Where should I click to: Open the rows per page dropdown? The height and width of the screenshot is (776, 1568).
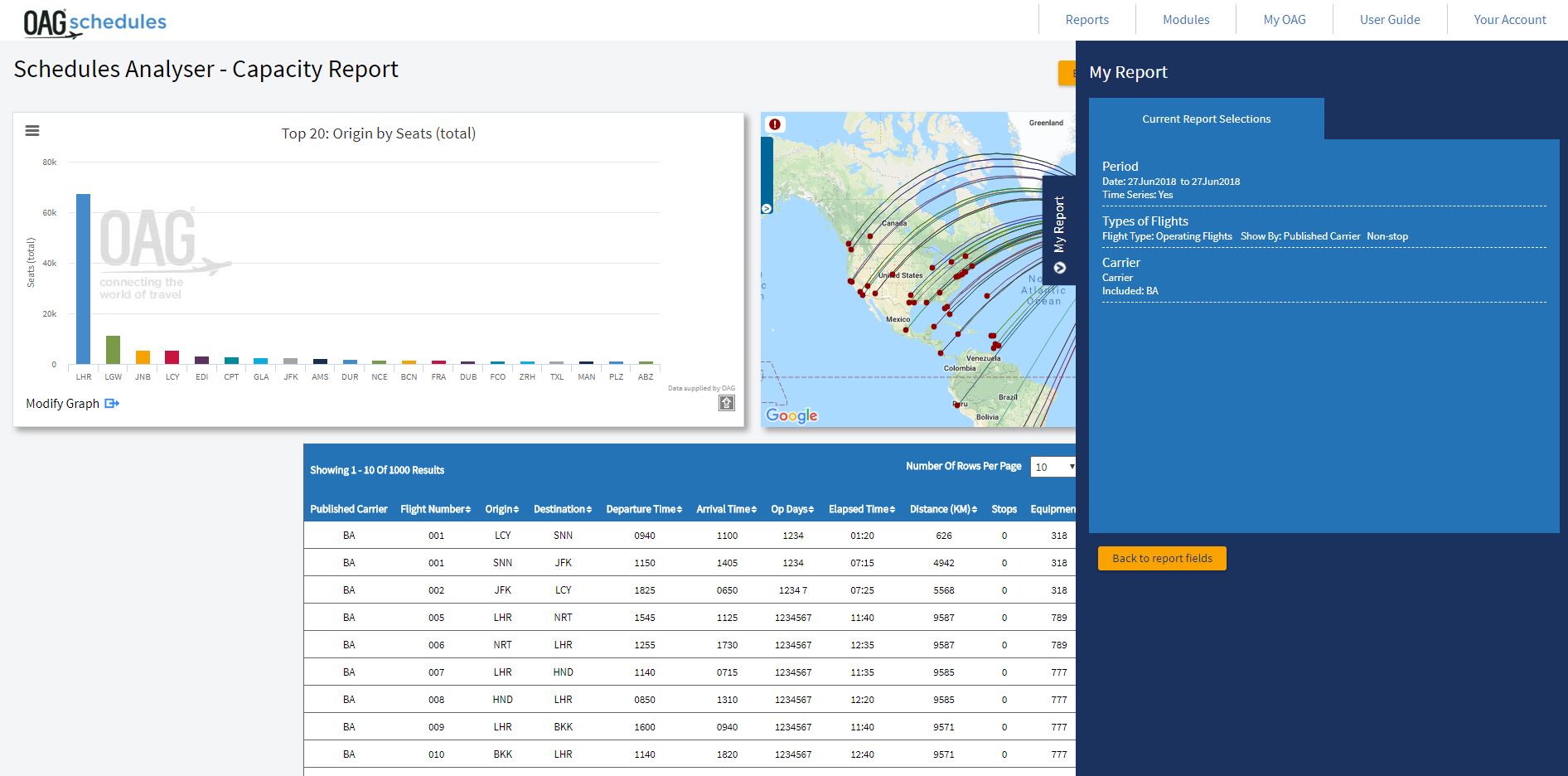coord(1053,467)
